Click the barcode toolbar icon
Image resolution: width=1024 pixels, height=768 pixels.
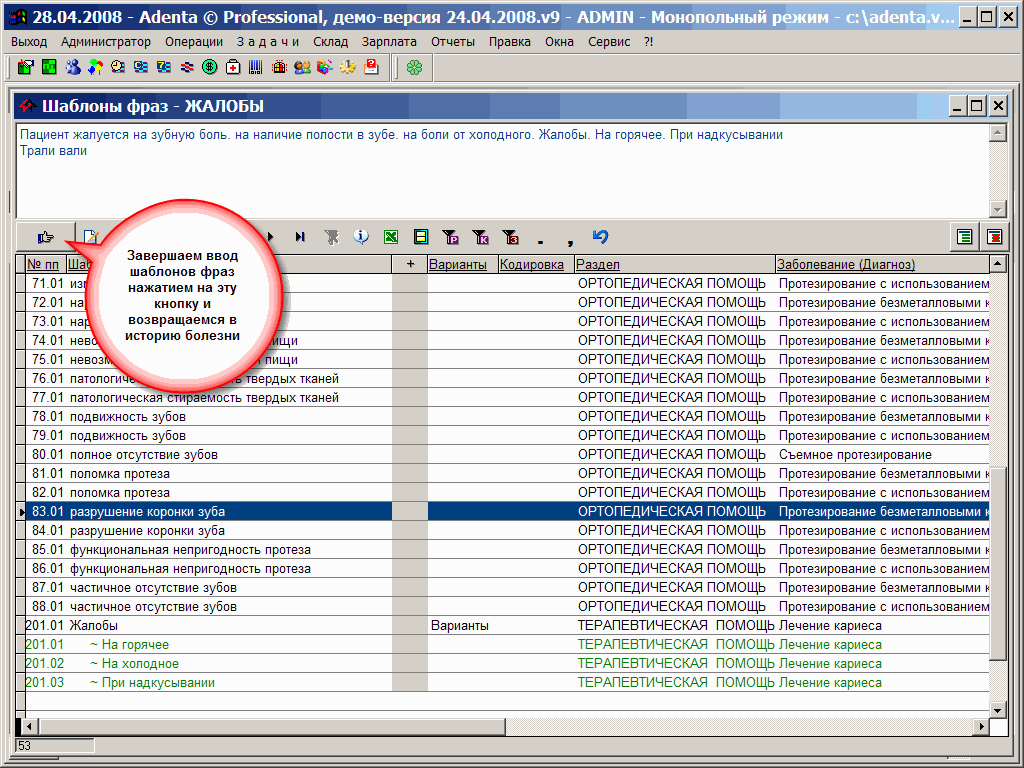(256, 67)
